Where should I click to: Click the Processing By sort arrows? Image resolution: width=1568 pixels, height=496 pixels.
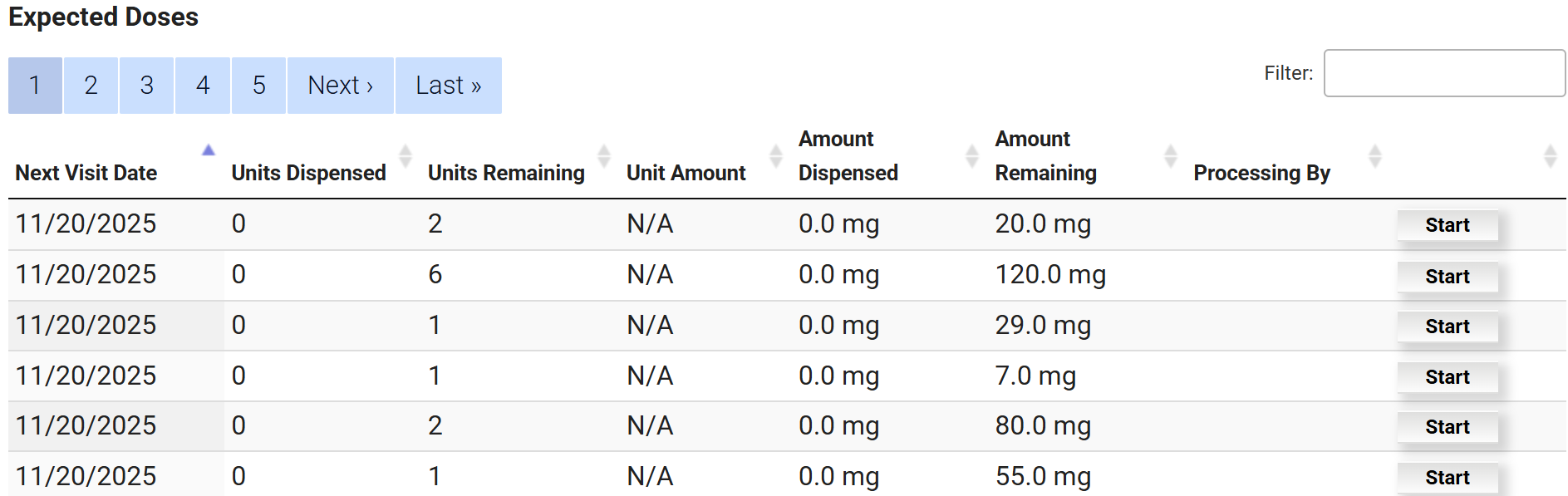pos(1375,155)
